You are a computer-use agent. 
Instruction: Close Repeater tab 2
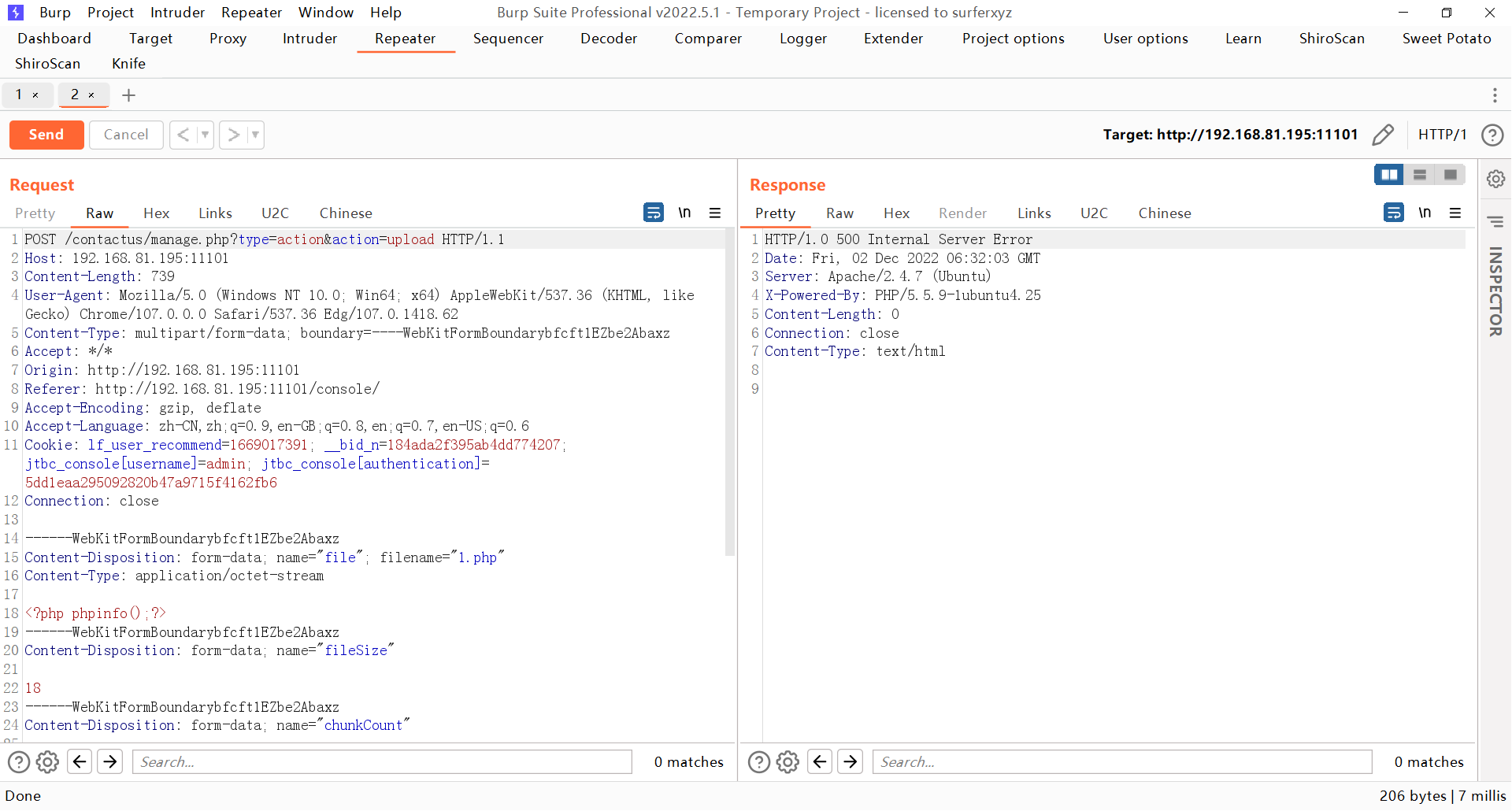pos(91,95)
